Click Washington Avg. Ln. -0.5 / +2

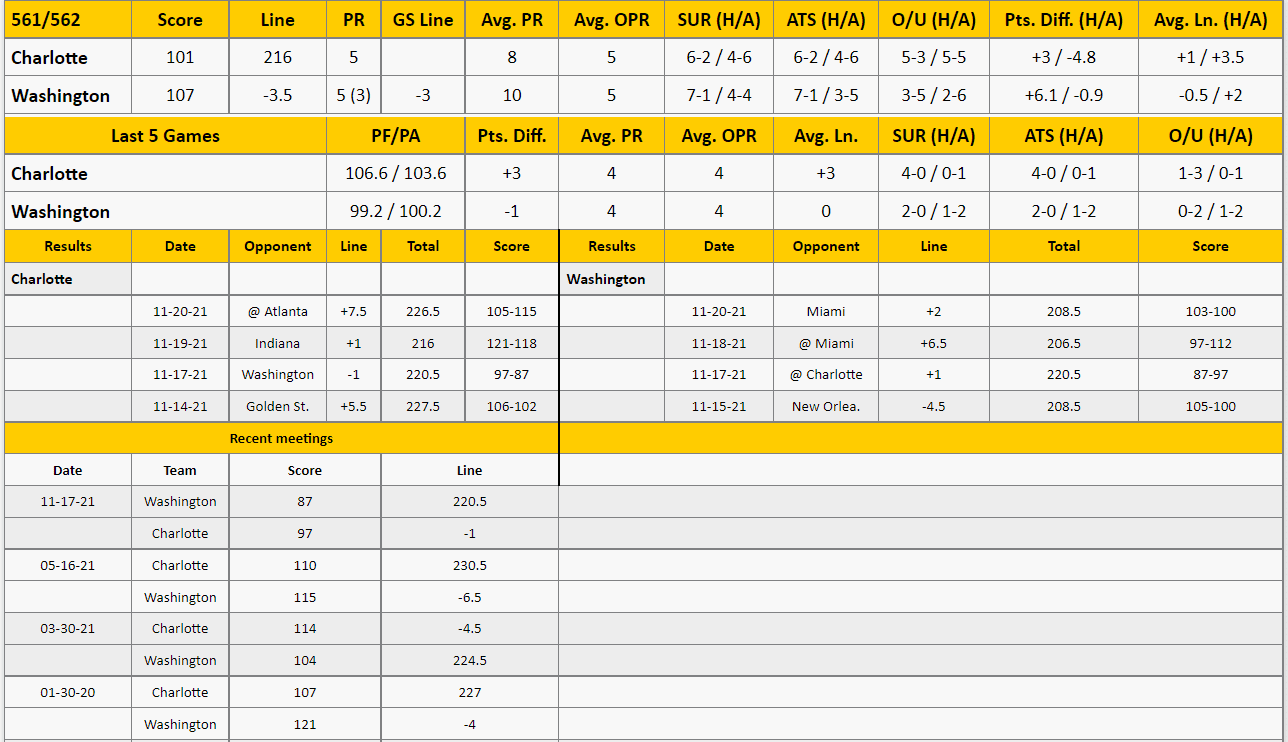click(x=1210, y=95)
